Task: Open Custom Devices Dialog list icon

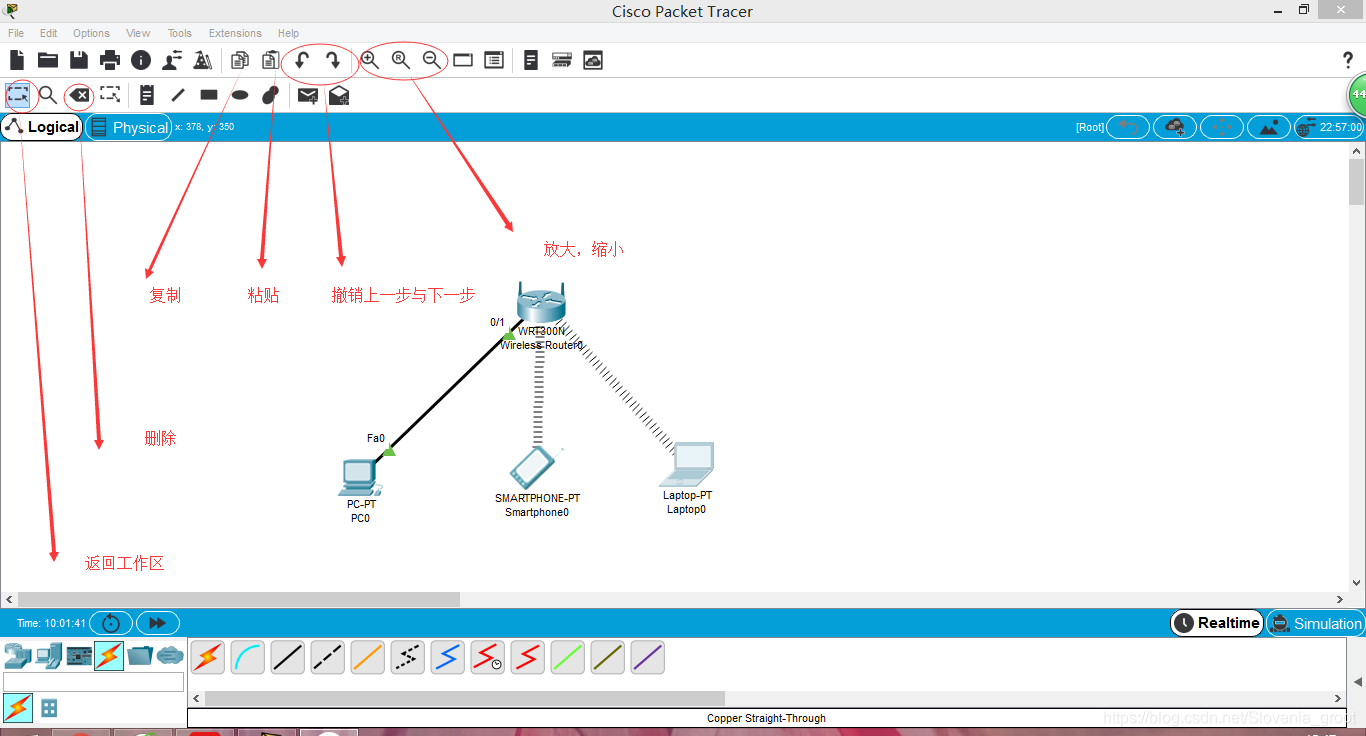Action: (494, 60)
